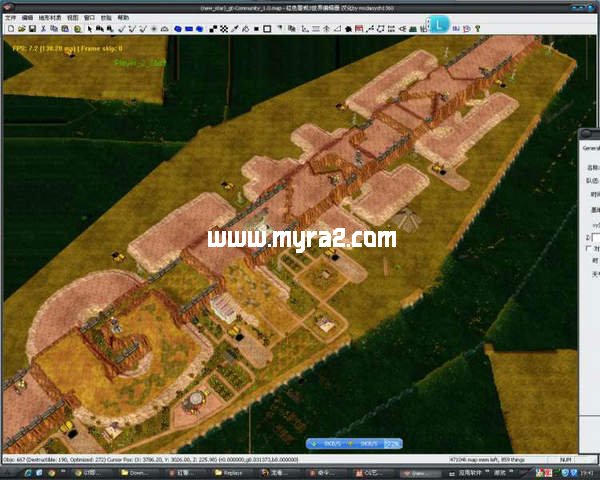
Task: Open the Down... folder taskbar button
Action: [x=135, y=473]
